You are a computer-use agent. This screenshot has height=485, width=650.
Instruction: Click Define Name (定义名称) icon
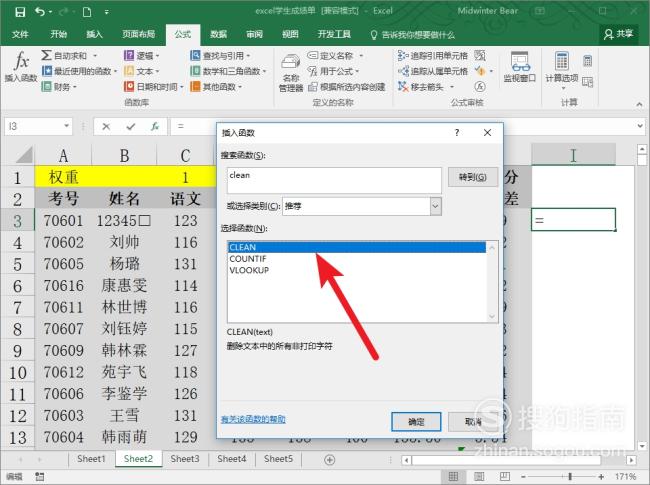tap(313, 55)
